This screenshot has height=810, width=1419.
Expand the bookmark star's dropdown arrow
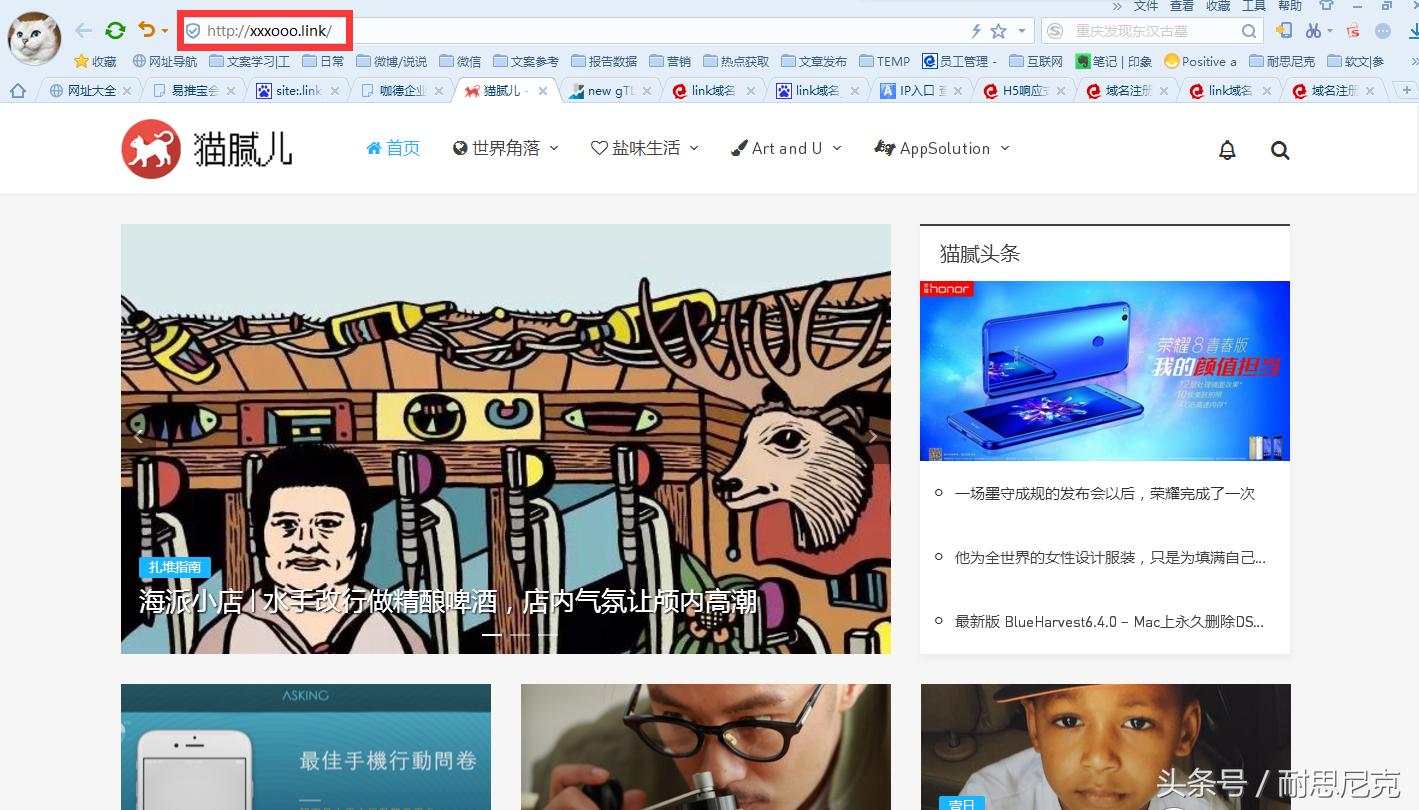click(1020, 31)
